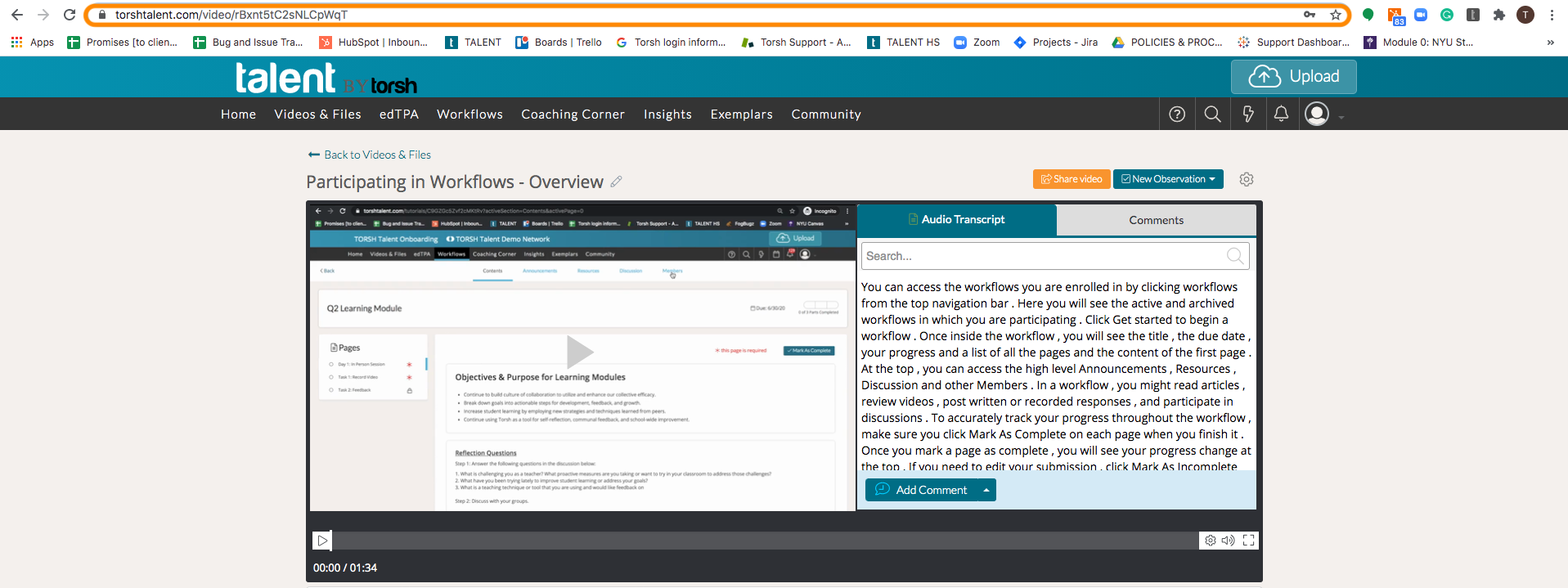Click the lightning bolt icon in navbar
The width and height of the screenshot is (1568, 588).
[1247, 114]
